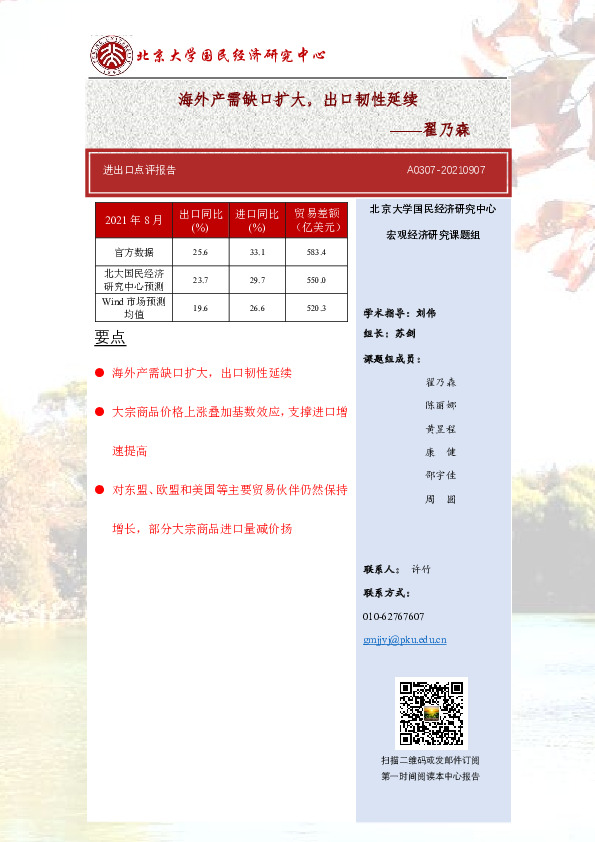This screenshot has width=595, height=842.
Task: Click the bullet line 大宗商品价格上涨叠加基数效应
Action: (229, 412)
